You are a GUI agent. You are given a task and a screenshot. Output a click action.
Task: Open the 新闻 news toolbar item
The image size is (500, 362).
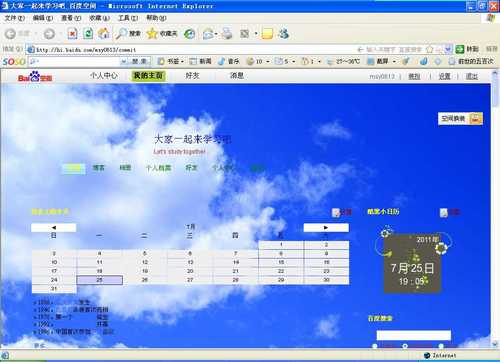(200, 61)
